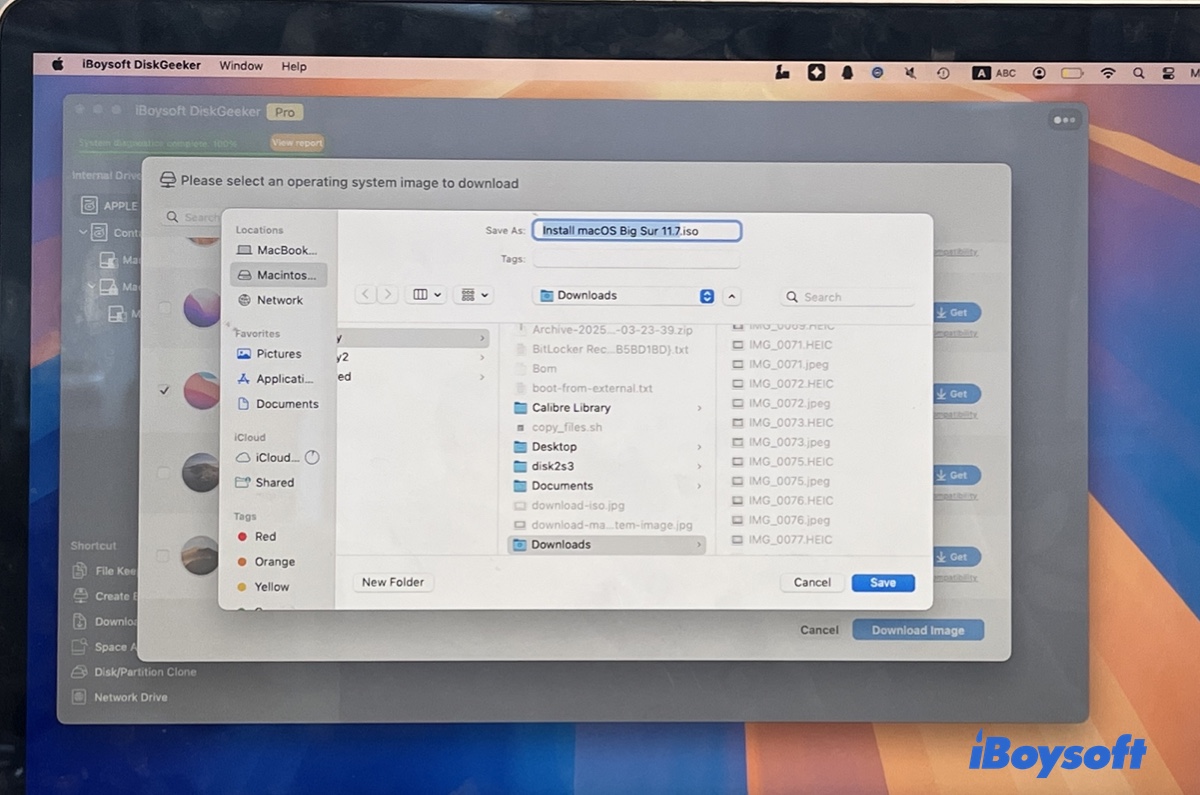Image resolution: width=1200 pixels, height=795 pixels.
Task: Open Disk/Partition Clone in the DiskGeeker sidebar
Action: coord(134,672)
